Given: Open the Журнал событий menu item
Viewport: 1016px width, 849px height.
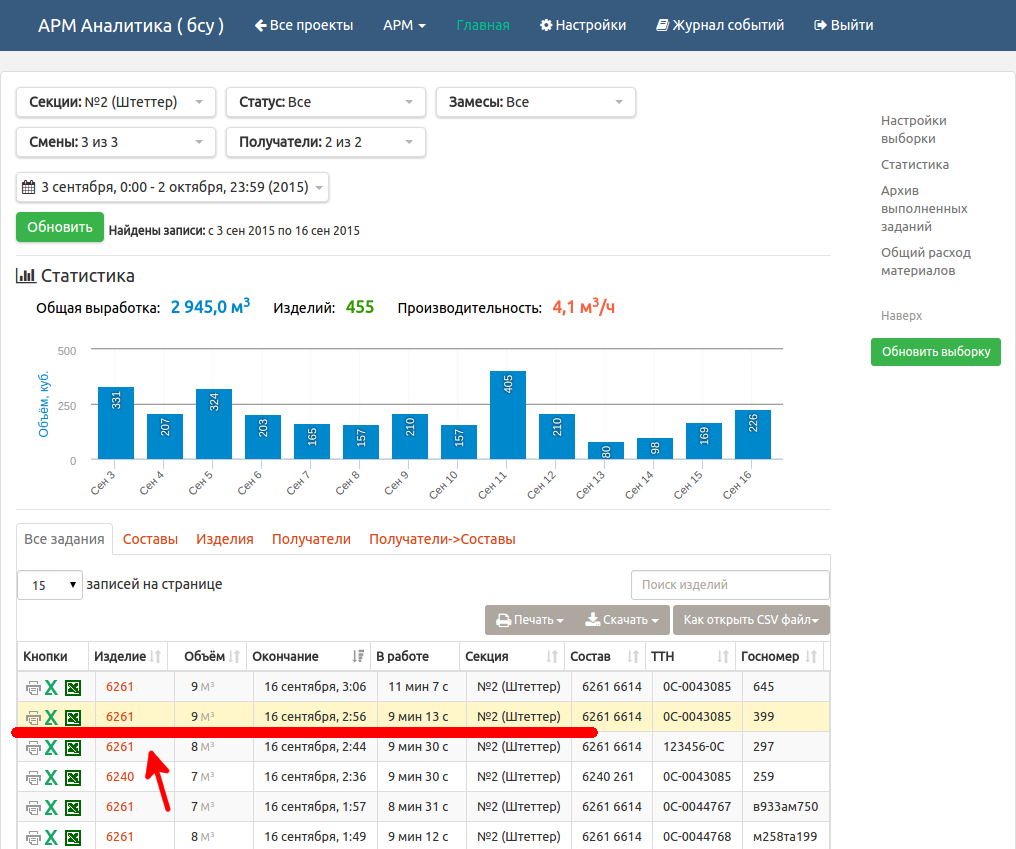Looking at the screenshot, I should pyautogui.click(x=720, y=25).
